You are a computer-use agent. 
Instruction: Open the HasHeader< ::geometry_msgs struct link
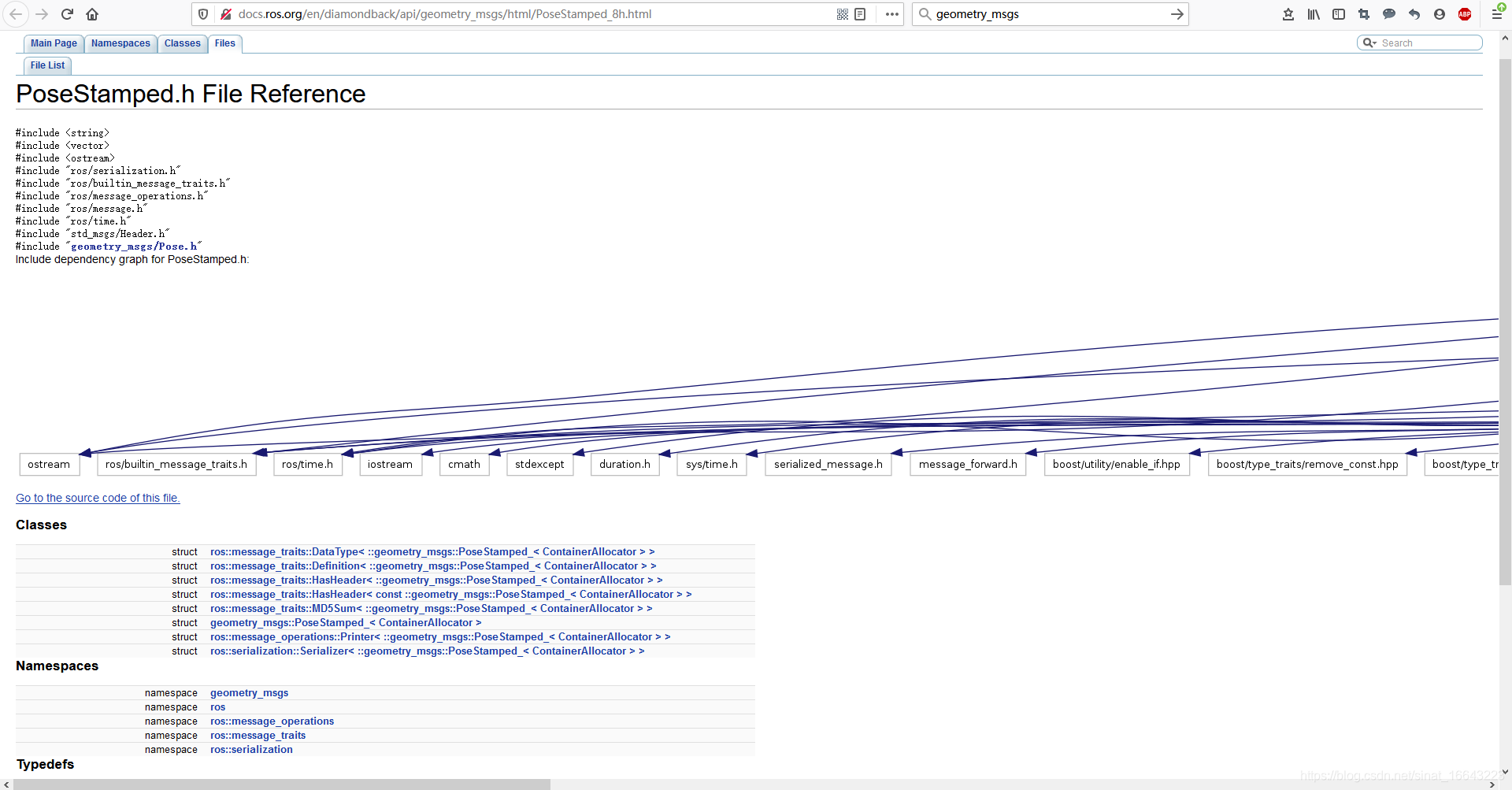436,580
